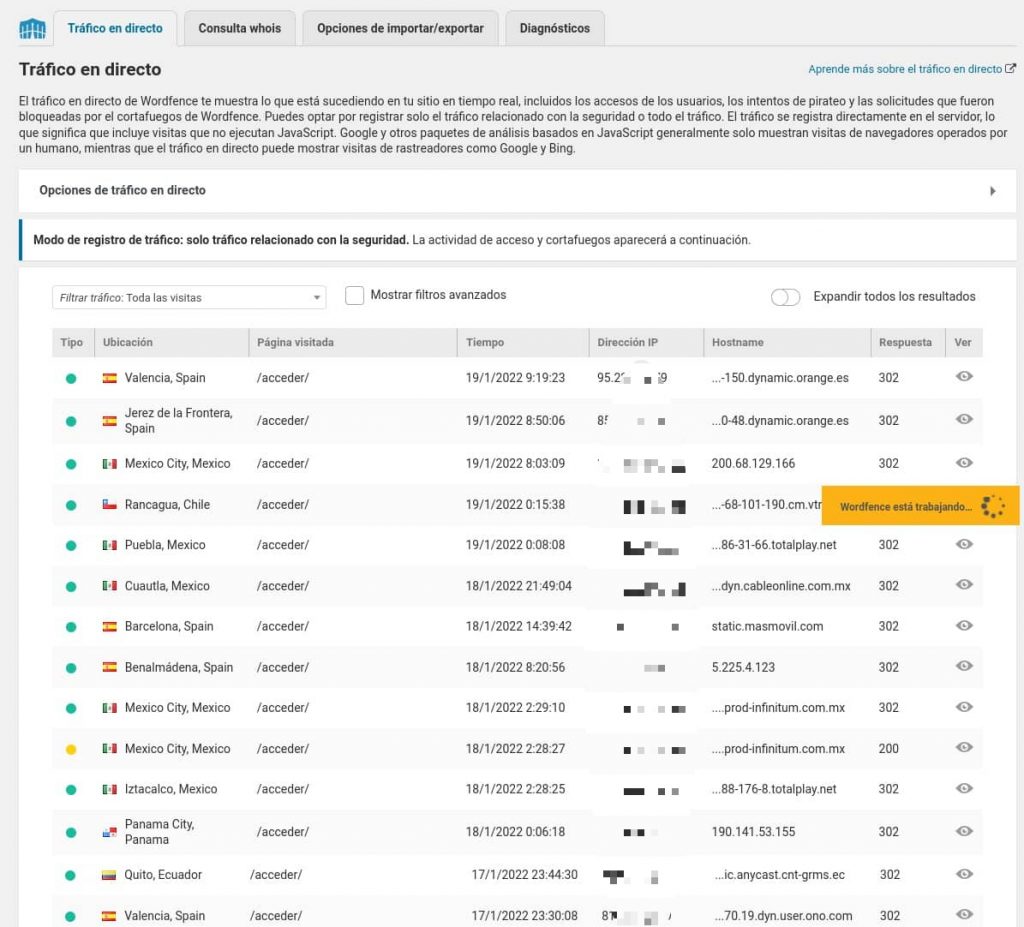Viewport: 1024px width, 927px height.
Task: Click hostname 190.141.53.155
Action: pos(753,832)
